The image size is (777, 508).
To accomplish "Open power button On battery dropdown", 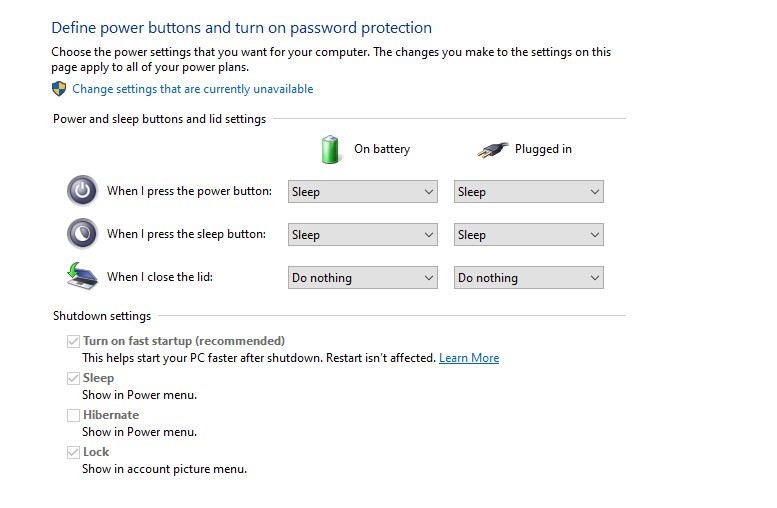I will click(362, 192).
